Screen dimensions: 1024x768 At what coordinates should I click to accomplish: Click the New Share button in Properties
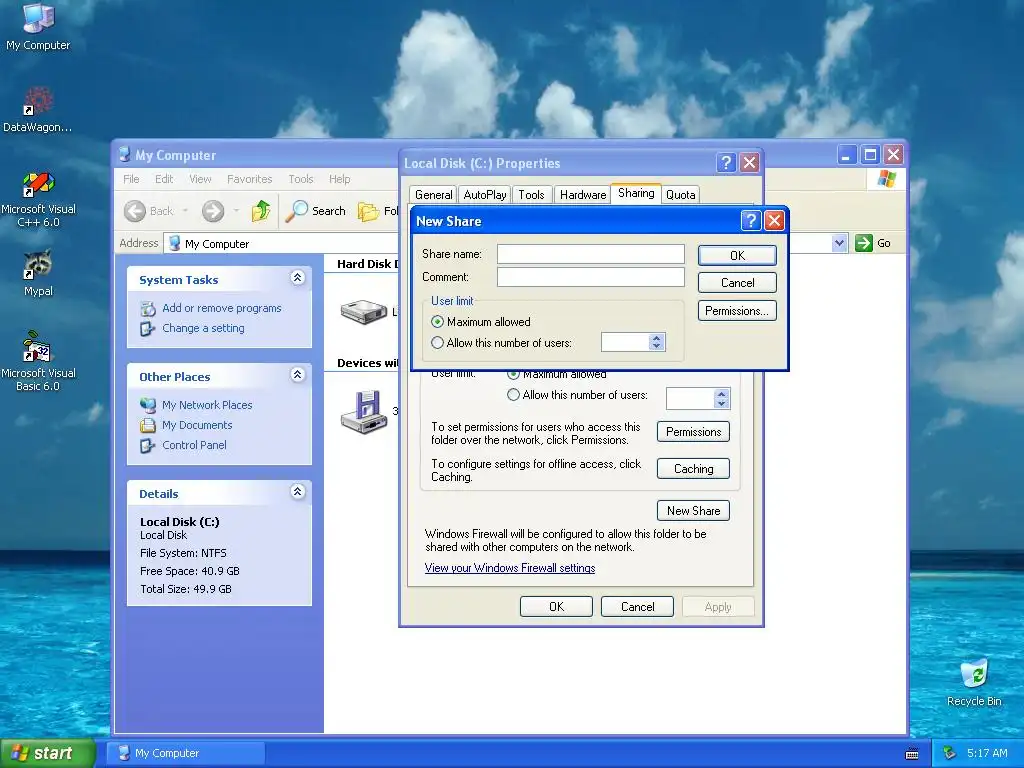[x=693, y=511]
